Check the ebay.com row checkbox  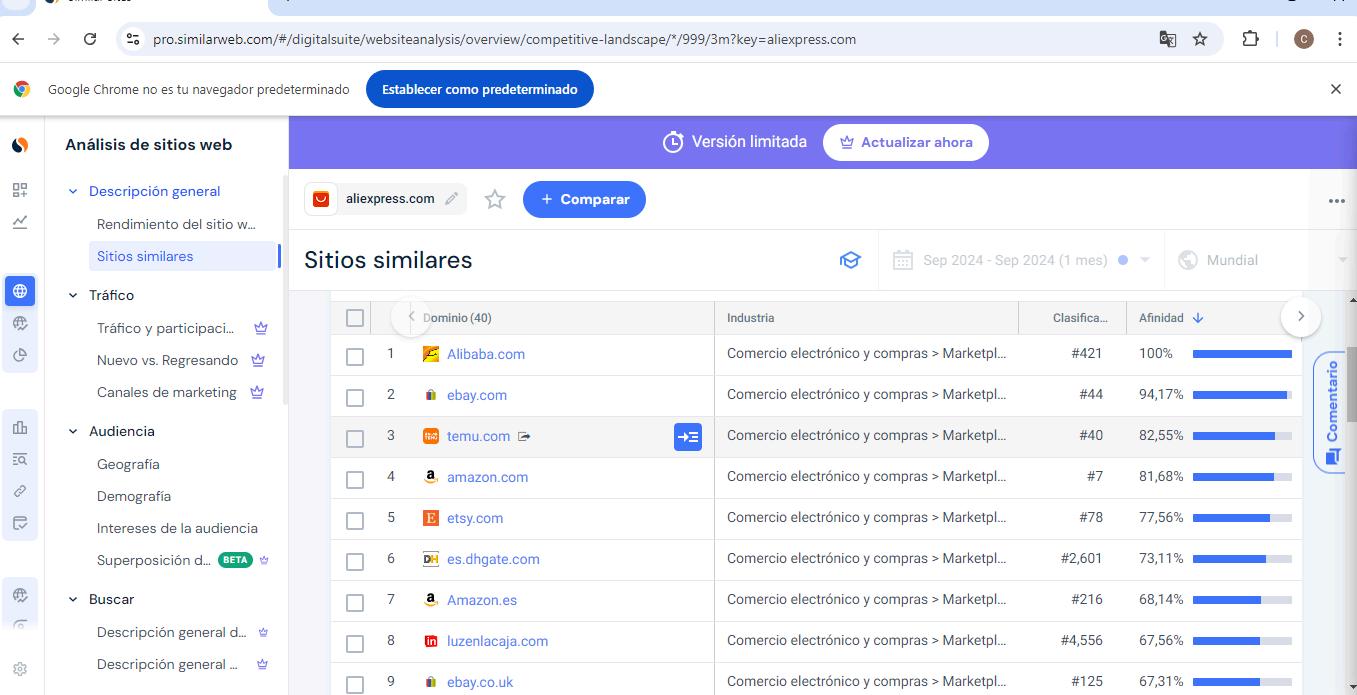click(x=355, y=397)
